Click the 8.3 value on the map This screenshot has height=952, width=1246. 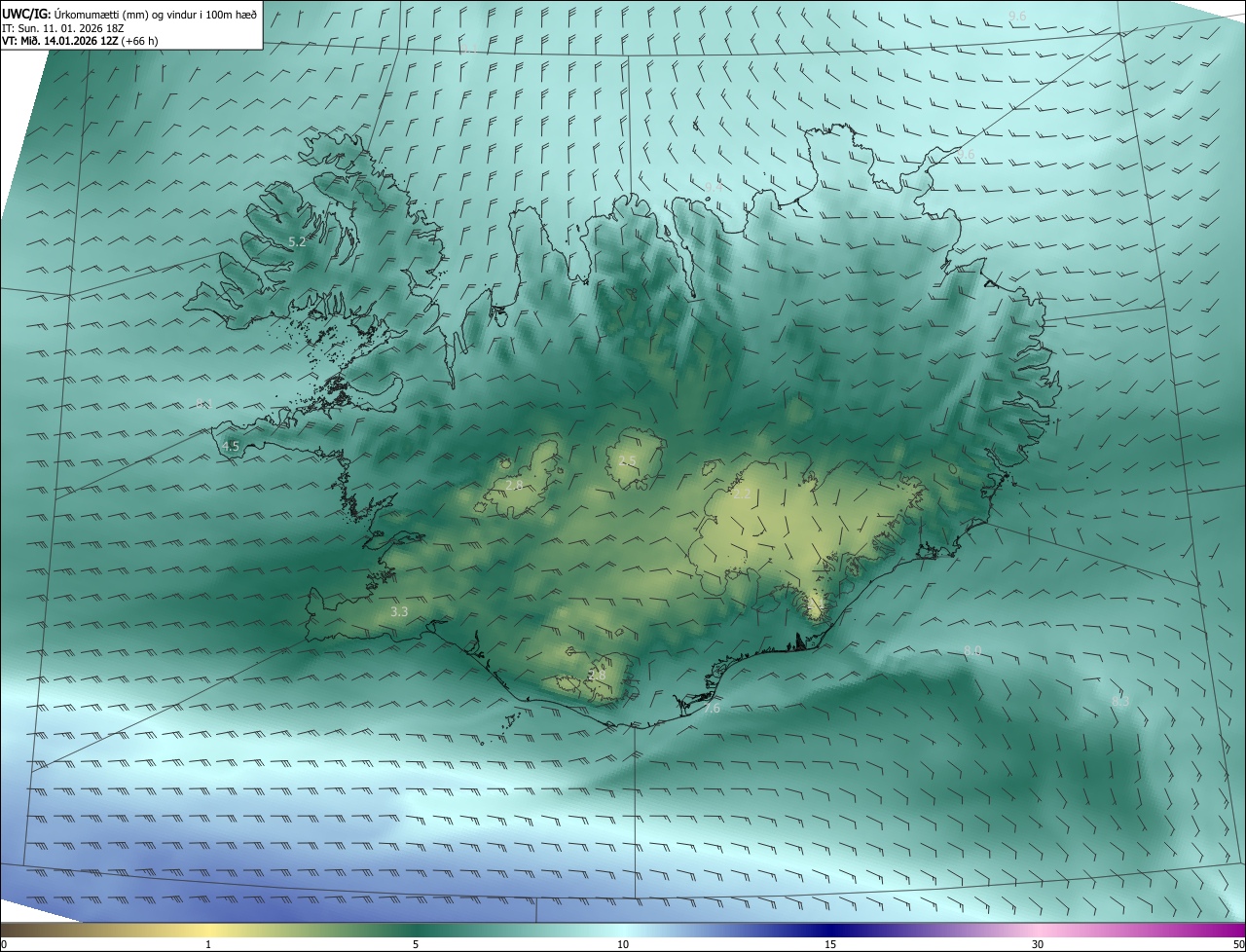click(x=1120, y=701)
